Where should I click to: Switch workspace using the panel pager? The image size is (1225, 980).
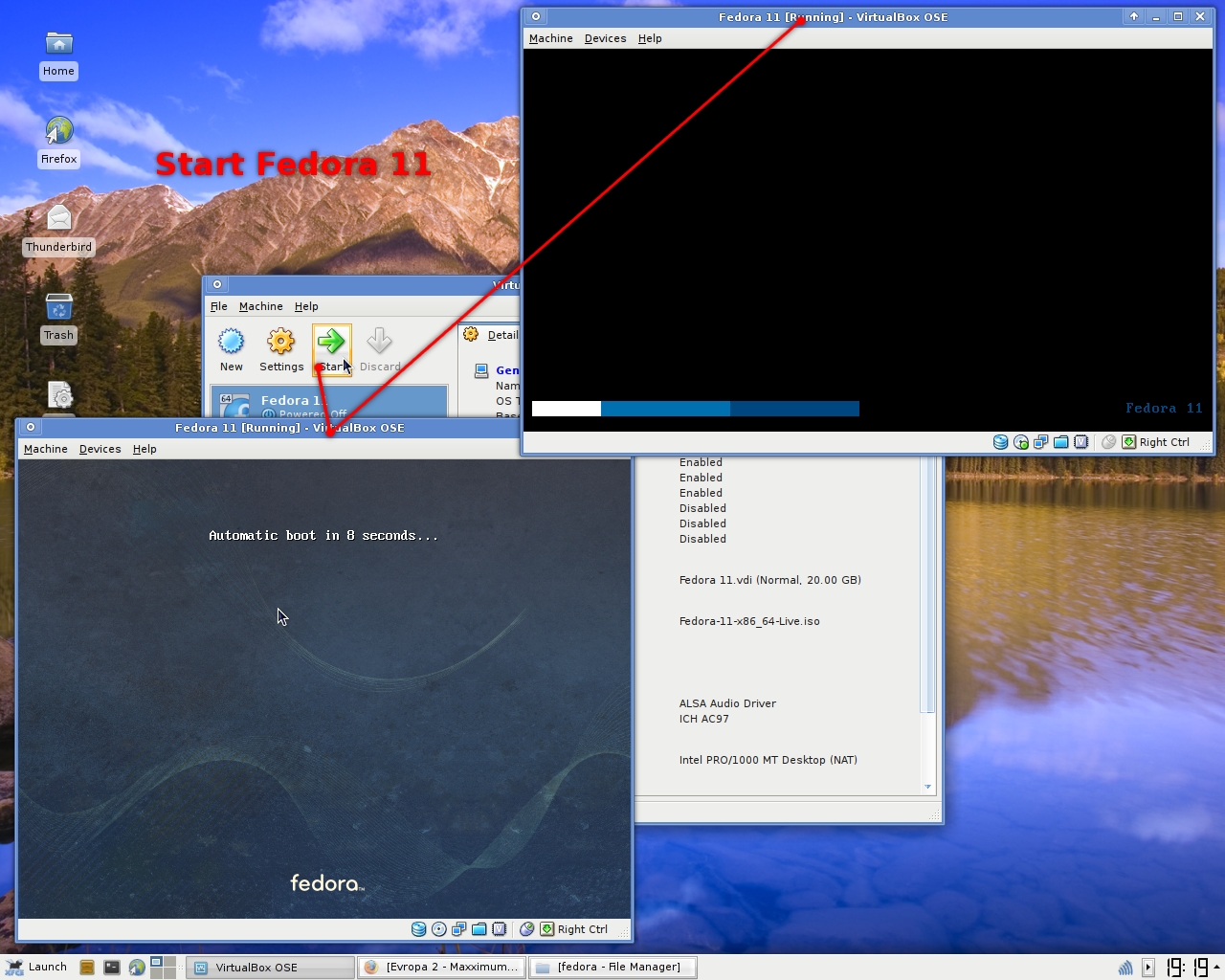click(x=164, y=968)
